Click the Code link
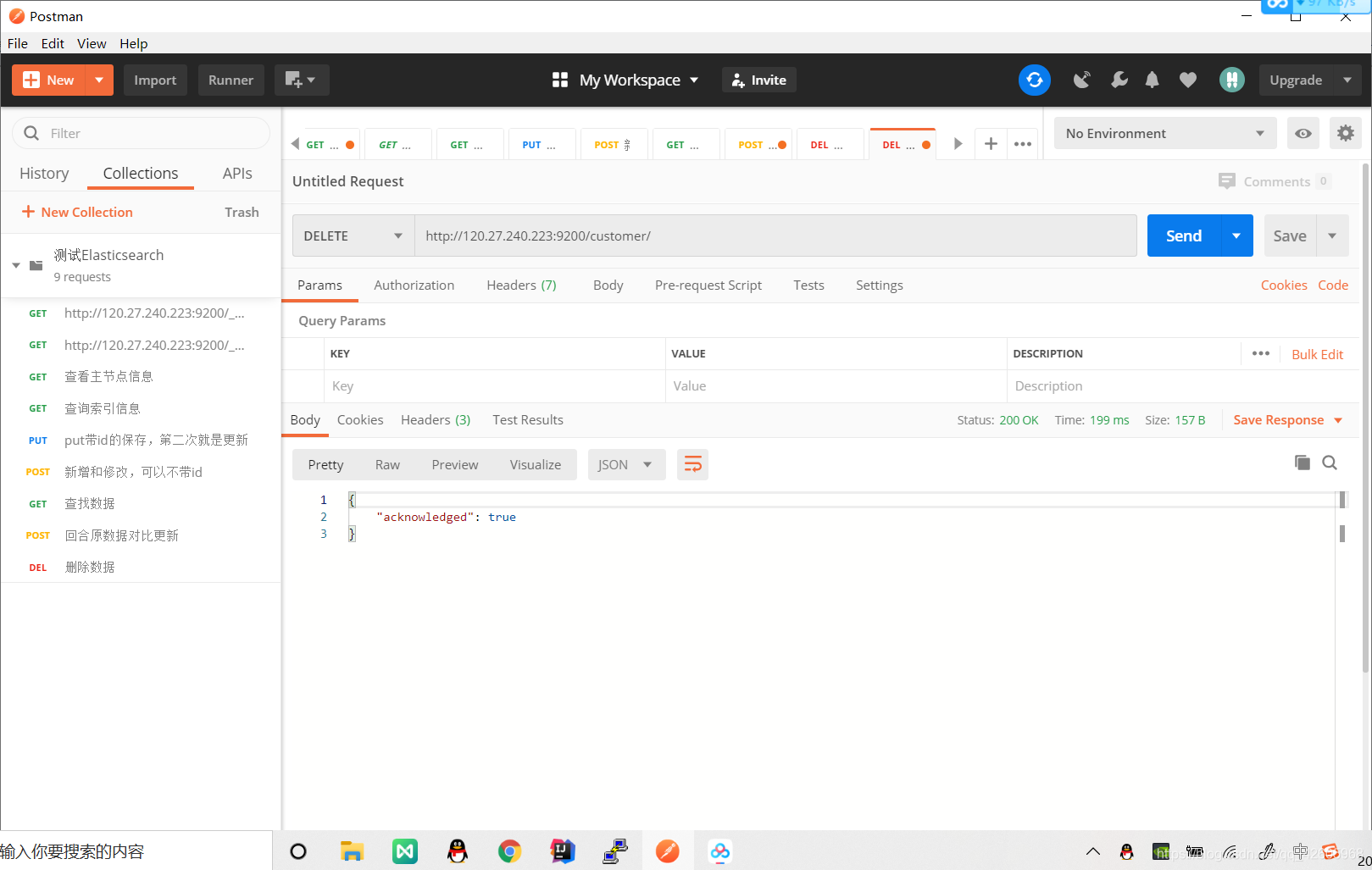Viewport: 1372px width, 870px height. click(1333, 285)
